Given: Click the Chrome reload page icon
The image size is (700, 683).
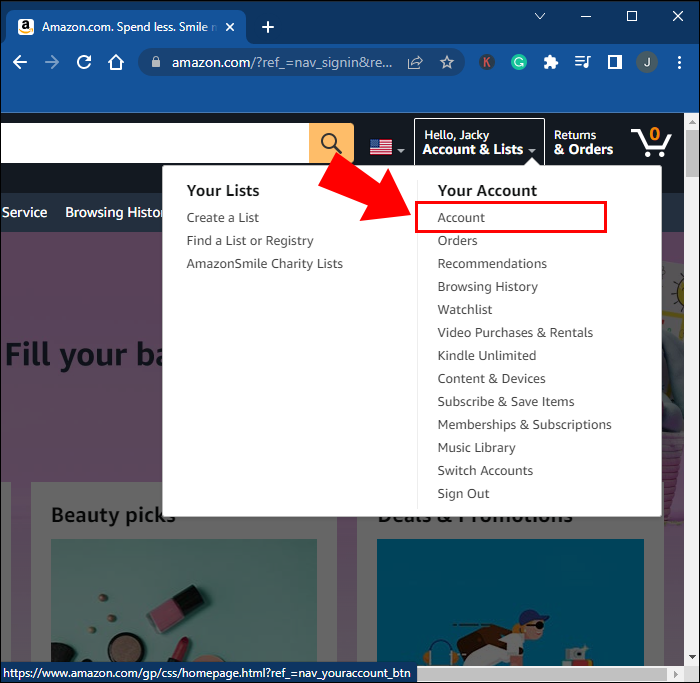Looking at the screenshot, I should tap(84, 62).
